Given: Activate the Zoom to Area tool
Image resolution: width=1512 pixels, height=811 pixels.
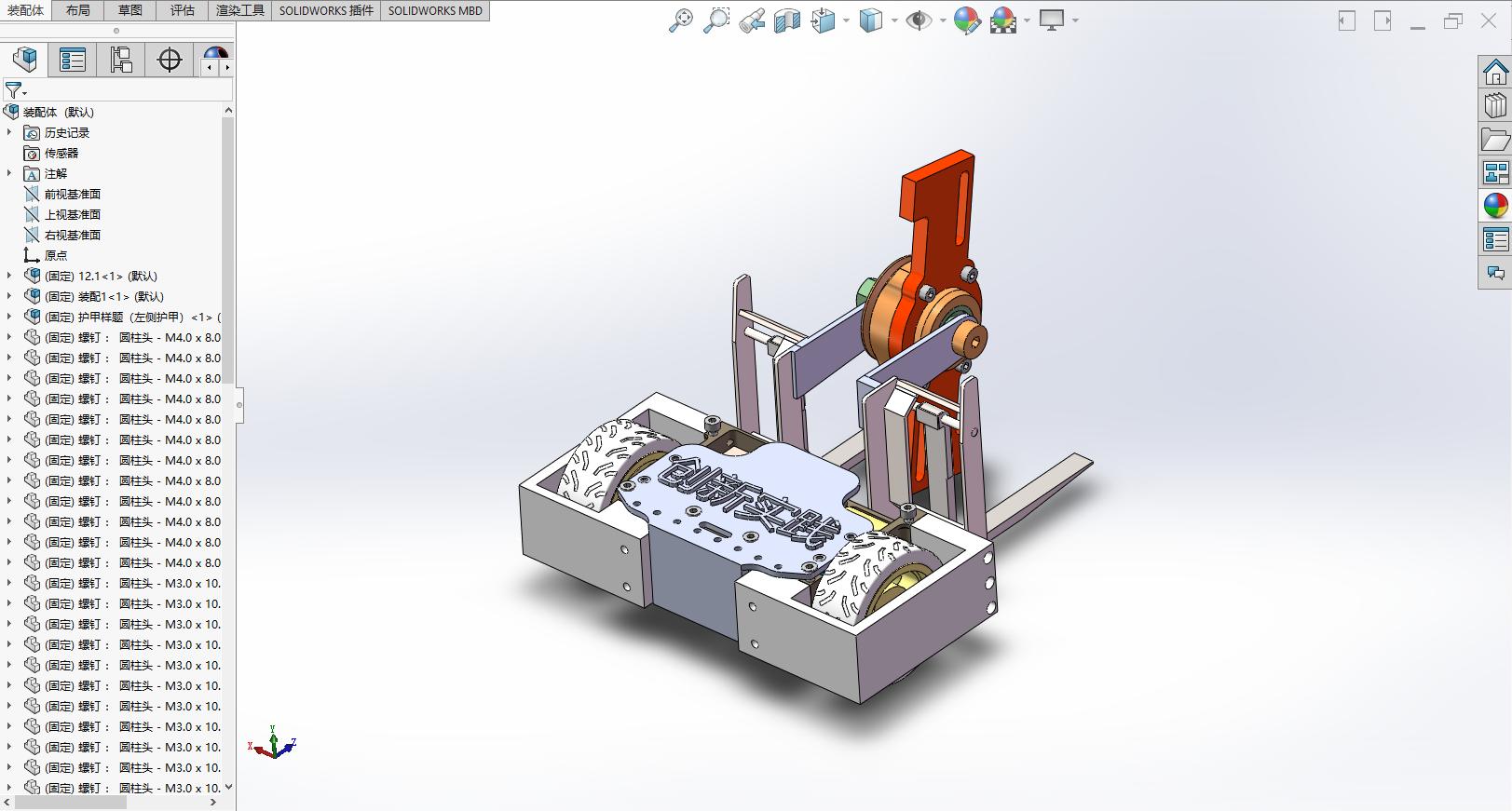Looking at the screenshot, I should pyautogui.click(x=716, y=20).
